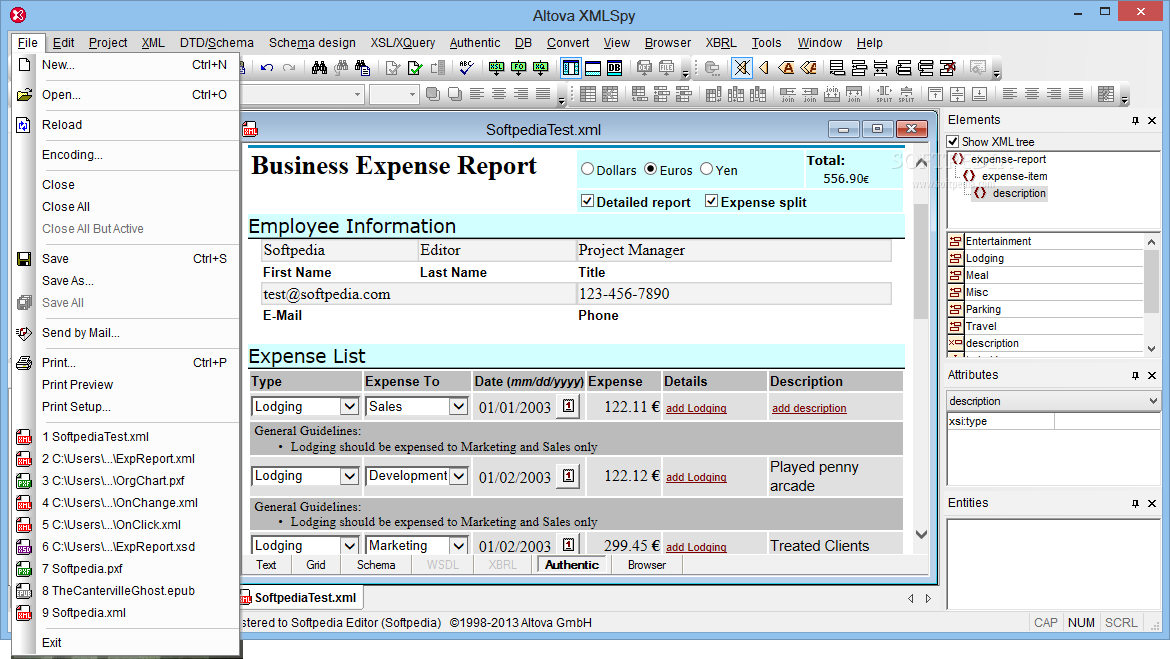Open the Type dropdown in the 122.12 row
The height and width of the screenshot is (659, 1170).
(x=348, y=476)
